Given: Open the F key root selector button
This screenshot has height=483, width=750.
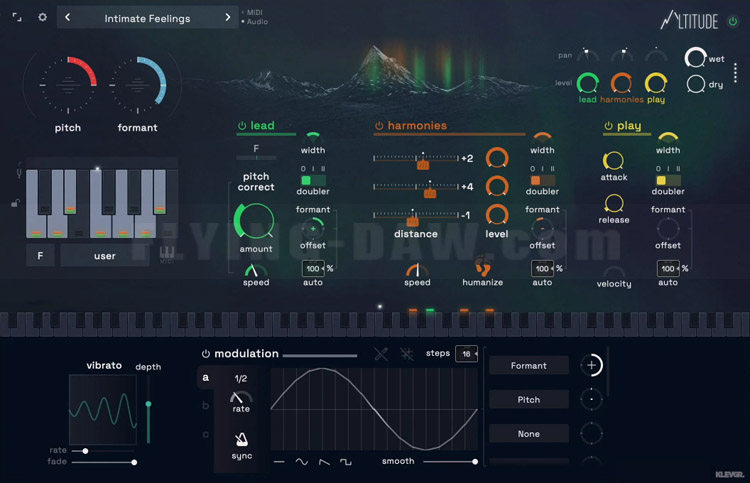Looking at the screenshot, I should (40, 256).
